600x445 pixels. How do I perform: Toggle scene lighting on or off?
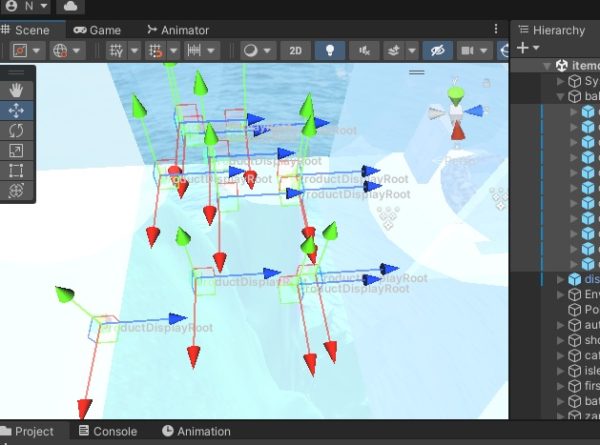[x=329, y=50]
